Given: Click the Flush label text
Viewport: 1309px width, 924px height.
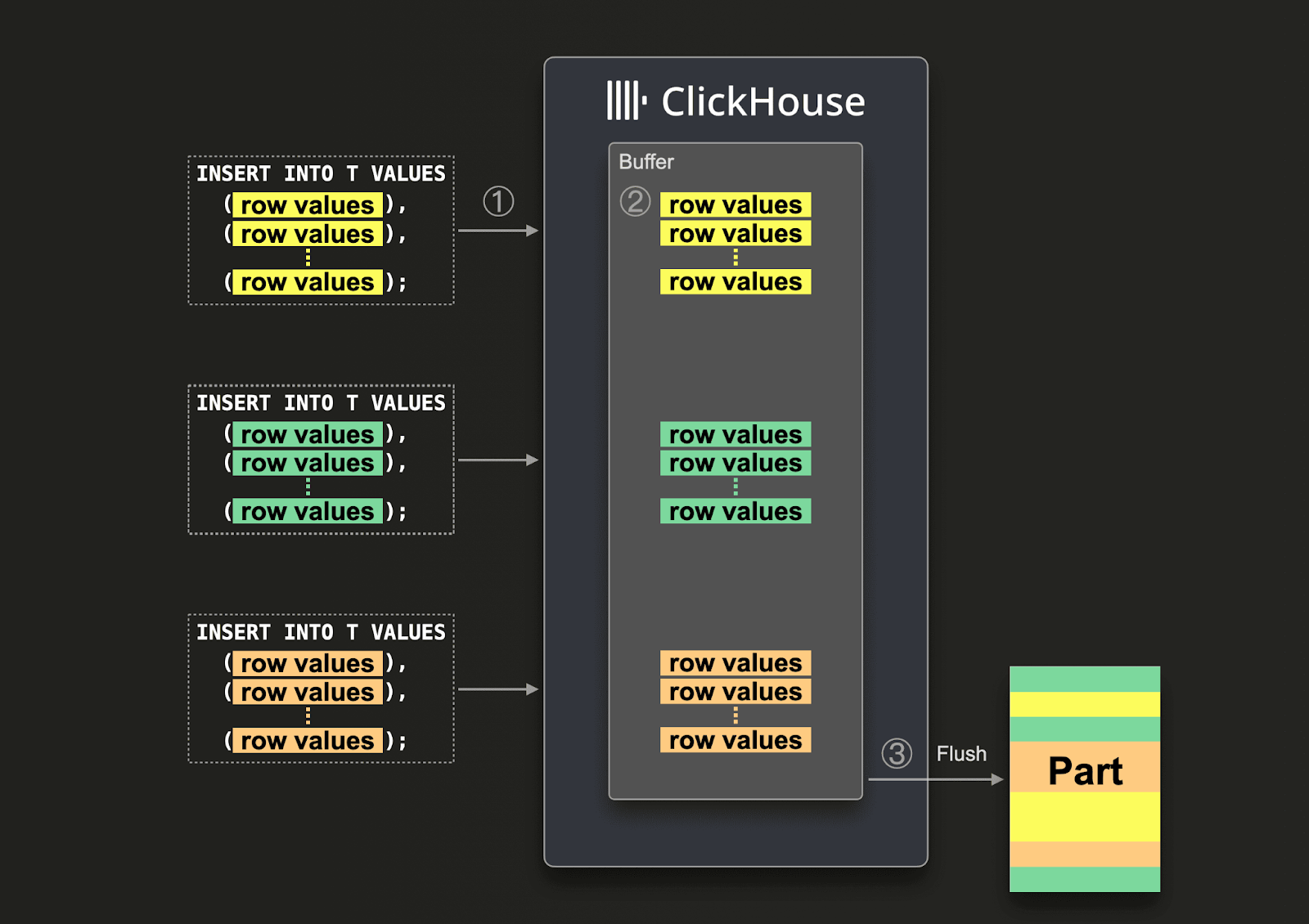Looking at the screenshot, I should tap(961, 754).
